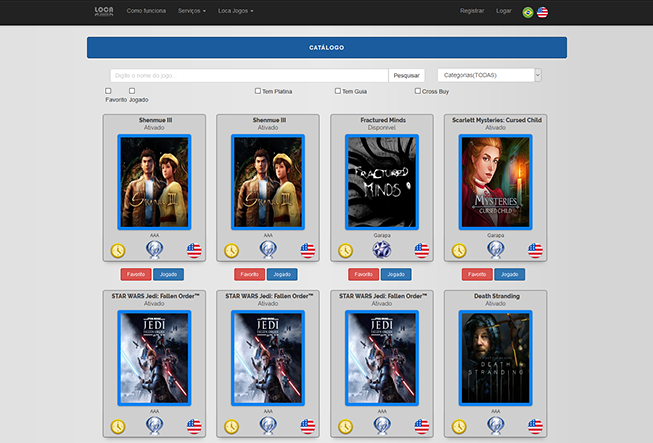Click the US flag on Death Stranding card
This screenshot has width=653, height=443.
point(535,427)
